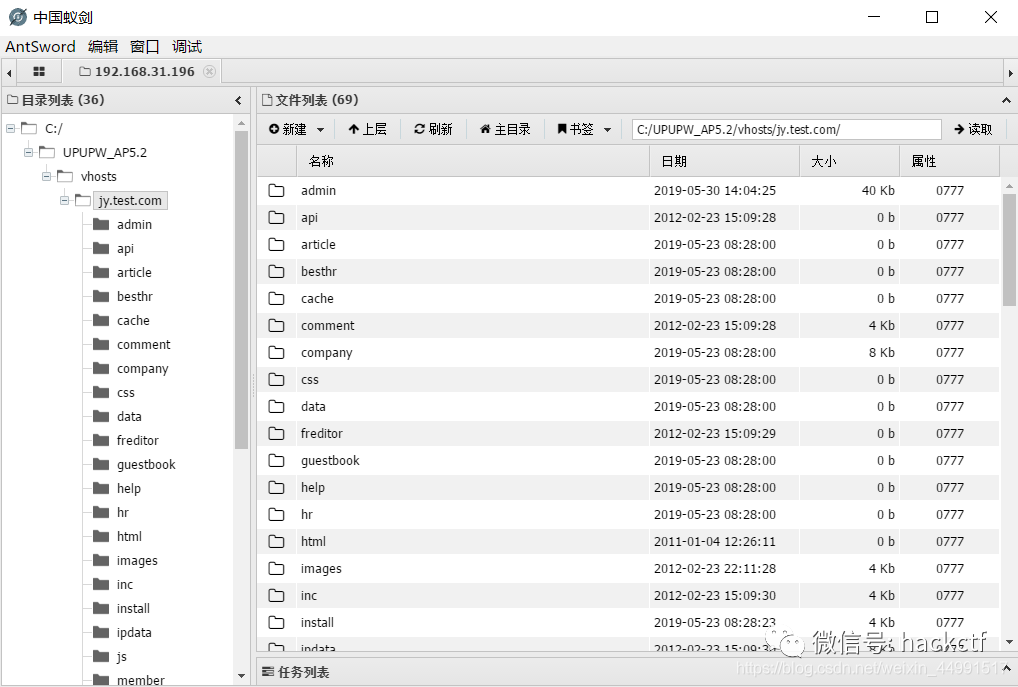The height and width of the screenshot is (687, 1018).
Task: Click the guestbook folder icon in tree
Action: (x=101, y=465)
